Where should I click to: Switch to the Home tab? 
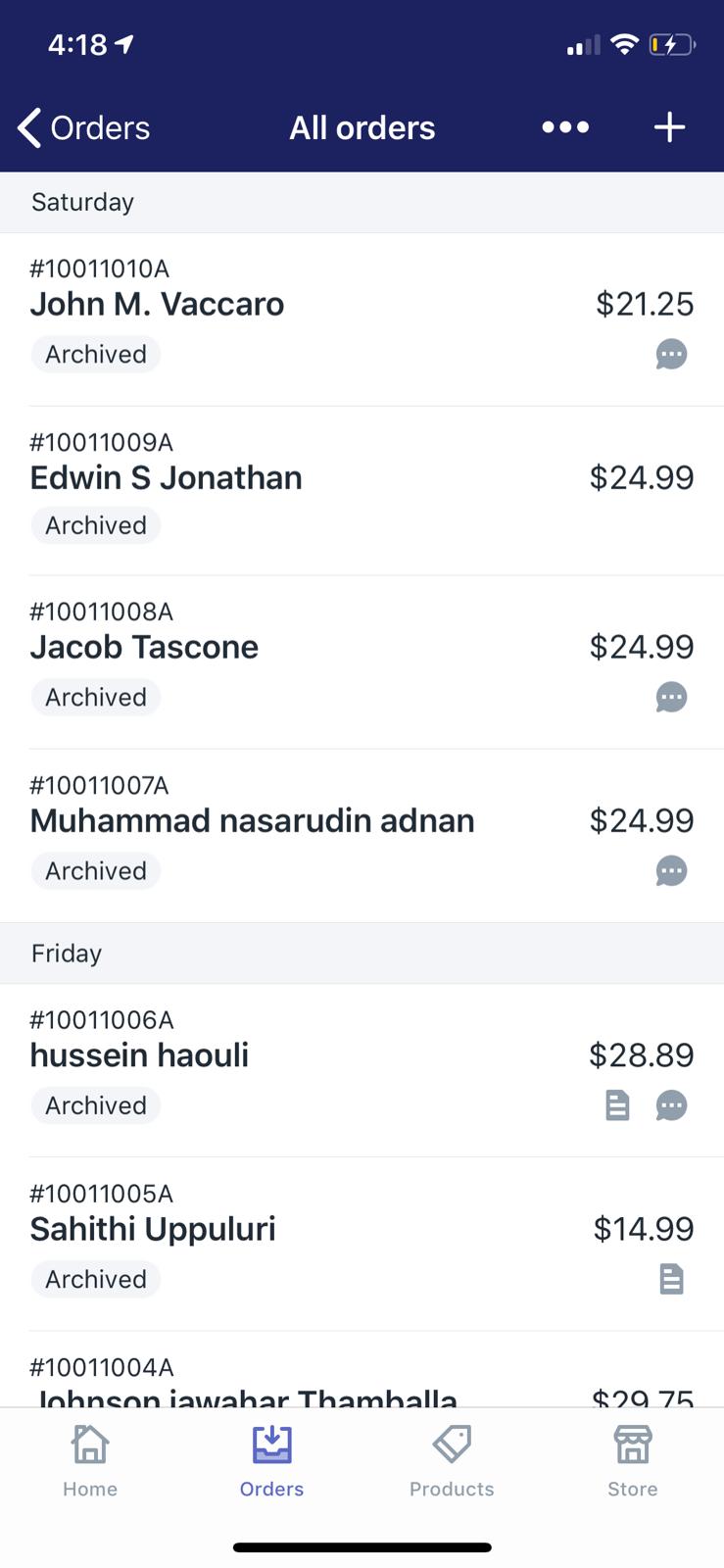coord(90,1461)
